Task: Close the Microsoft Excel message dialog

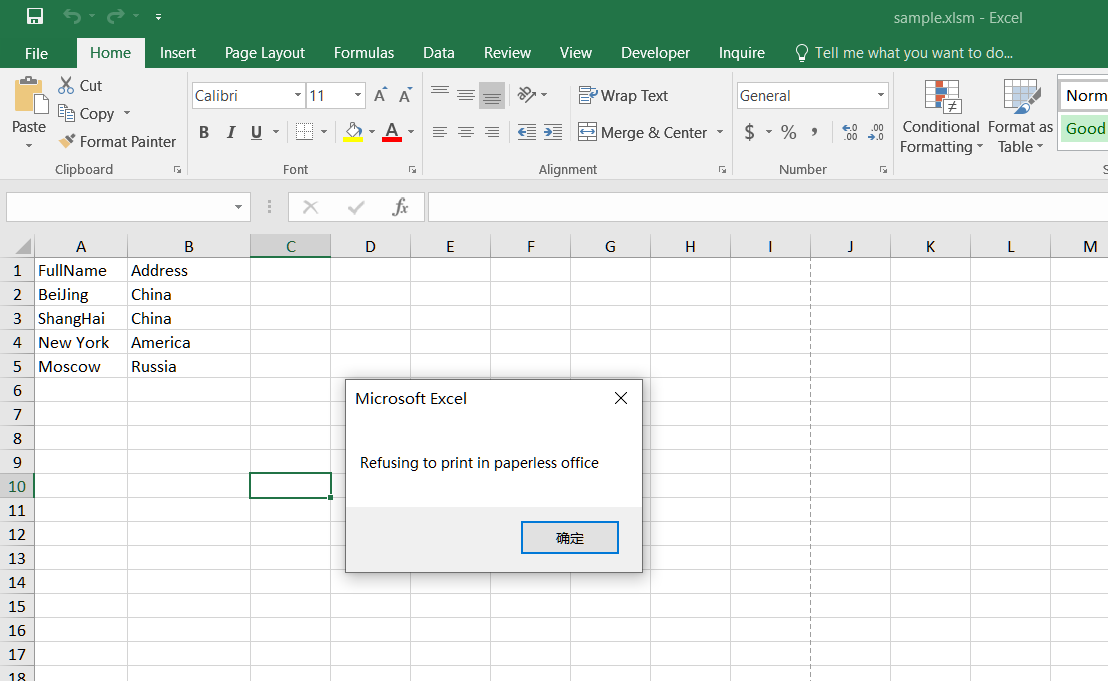Action: click(621, 398)
